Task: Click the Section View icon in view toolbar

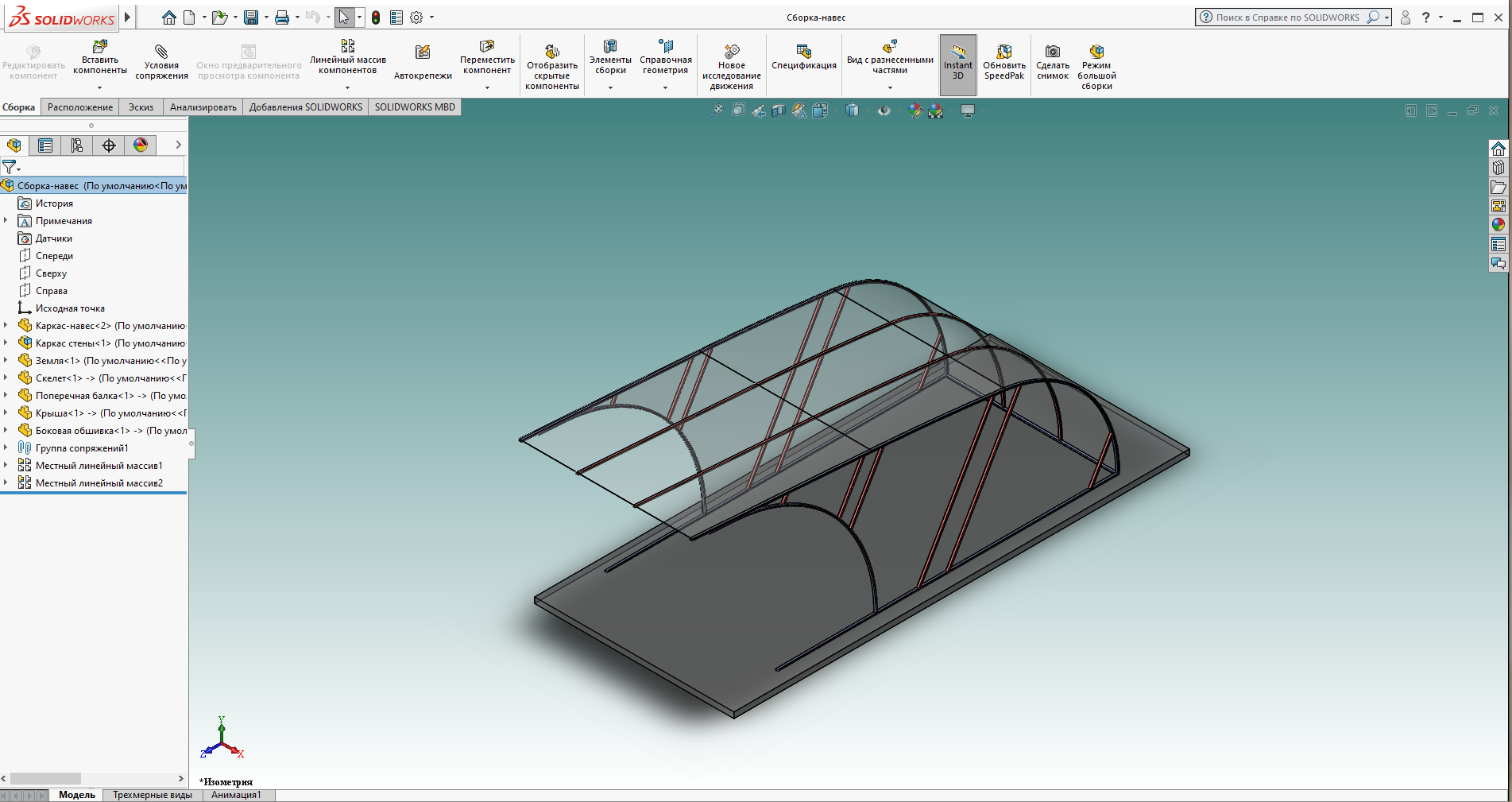Action: [779, 111]
